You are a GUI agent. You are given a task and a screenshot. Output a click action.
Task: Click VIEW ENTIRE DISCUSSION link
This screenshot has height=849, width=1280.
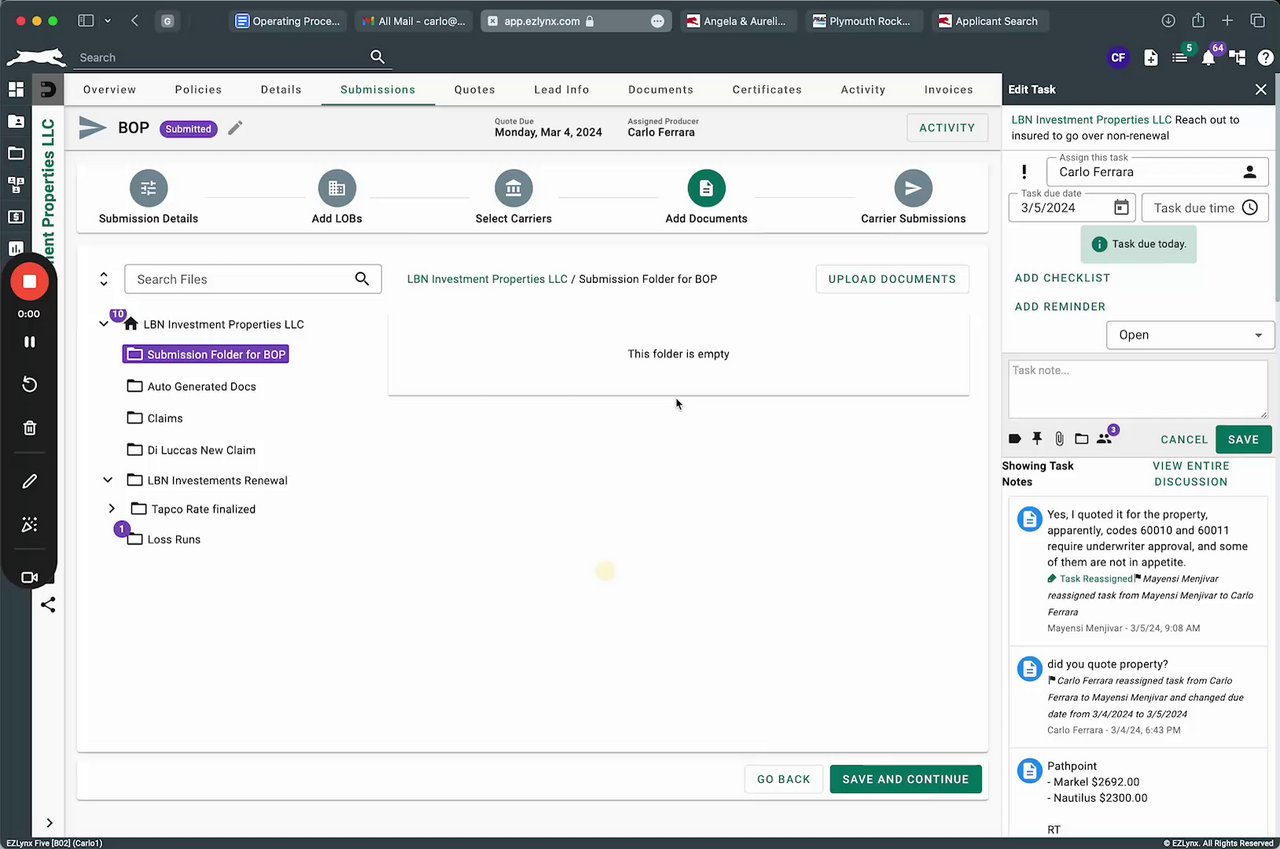pyautogui.click(x=1191, y=474)
